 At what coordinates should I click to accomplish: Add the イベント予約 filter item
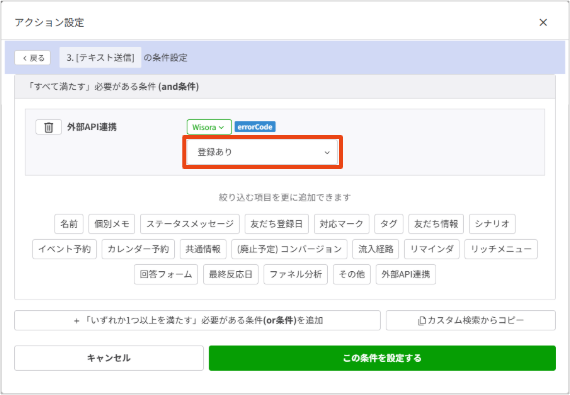[x=64, y=249]
